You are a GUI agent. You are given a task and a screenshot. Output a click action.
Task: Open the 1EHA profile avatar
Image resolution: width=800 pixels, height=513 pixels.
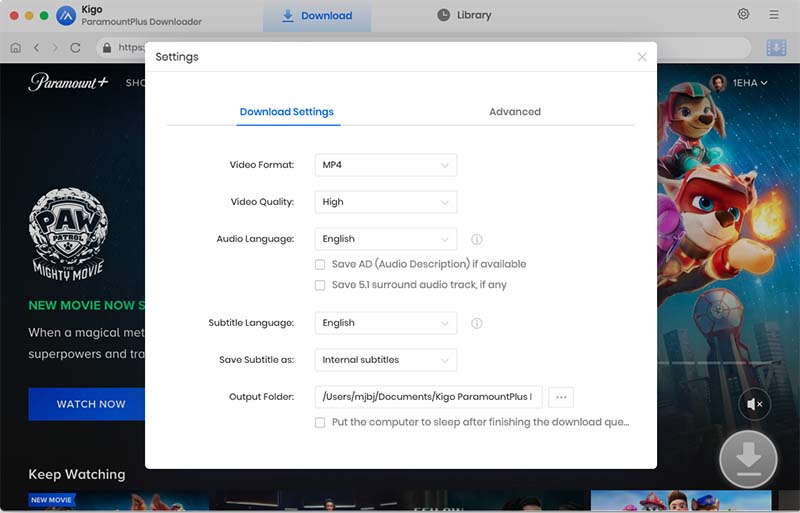[718, 83]
